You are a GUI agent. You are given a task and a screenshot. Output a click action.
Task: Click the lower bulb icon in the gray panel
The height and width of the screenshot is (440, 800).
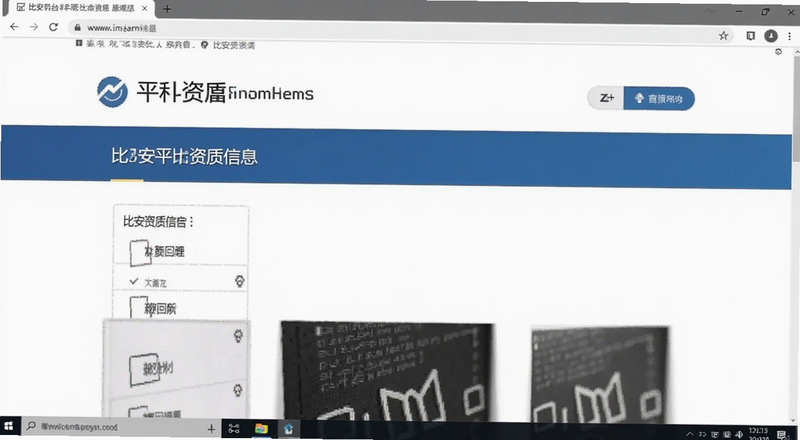[237, 390]
